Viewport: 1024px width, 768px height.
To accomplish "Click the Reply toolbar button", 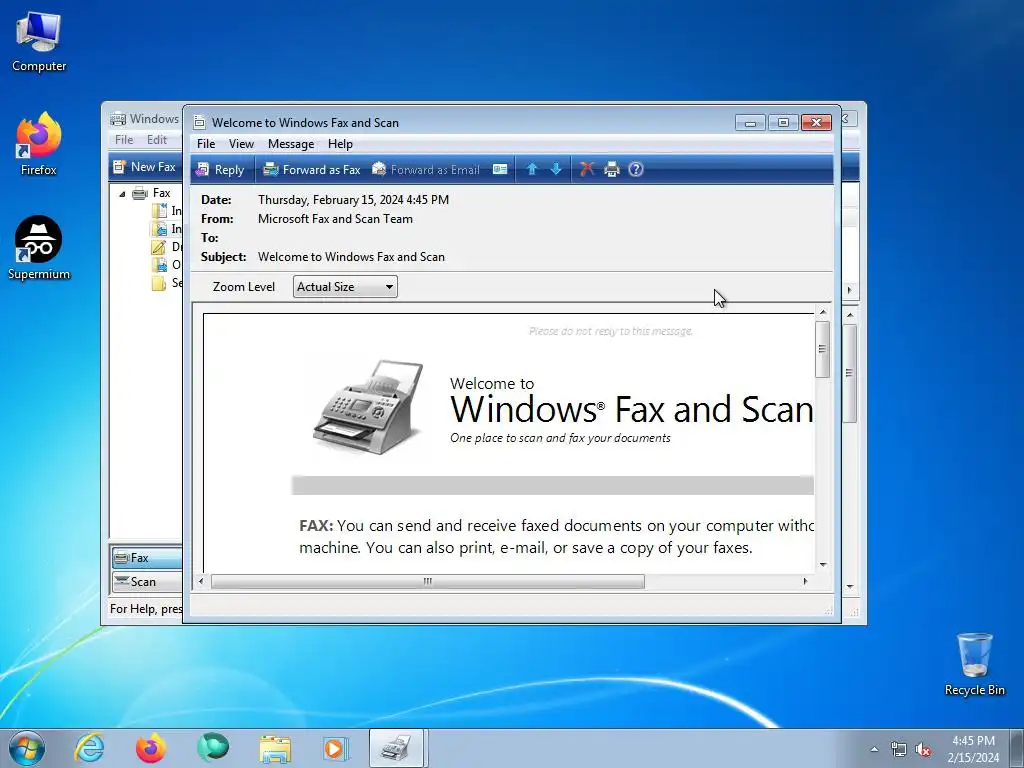I will (x=220, y=170).
